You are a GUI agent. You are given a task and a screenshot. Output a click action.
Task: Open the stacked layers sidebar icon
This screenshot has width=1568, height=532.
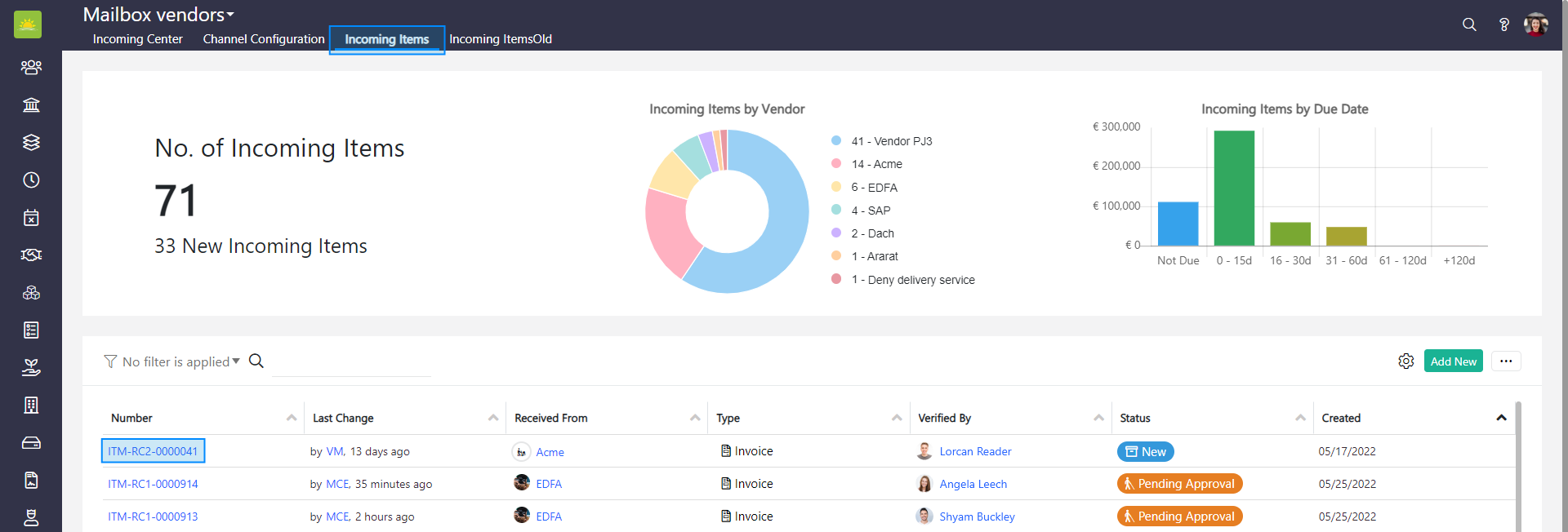coord(31,142)
